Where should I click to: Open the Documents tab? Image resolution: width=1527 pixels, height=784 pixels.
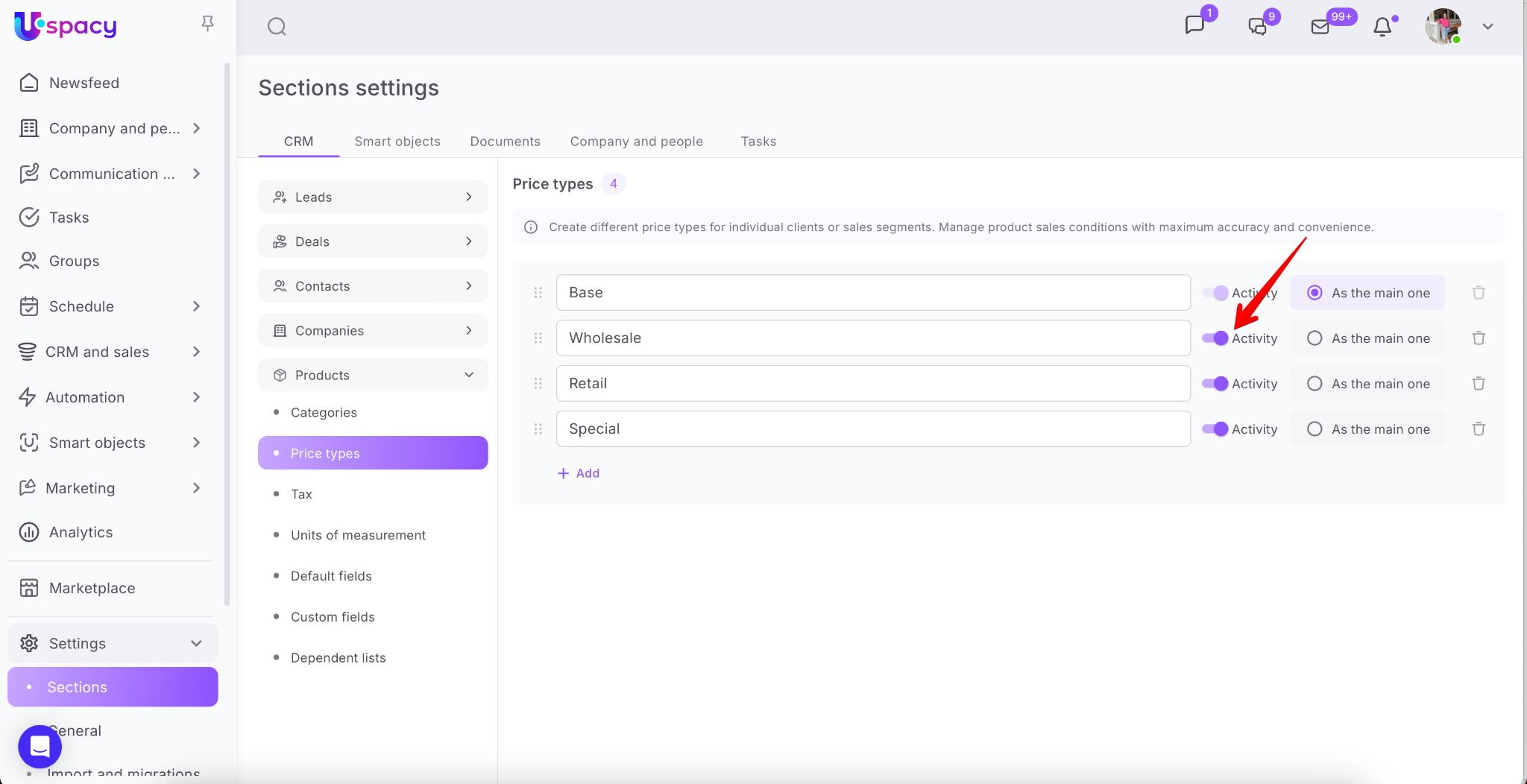click(505, 142)
